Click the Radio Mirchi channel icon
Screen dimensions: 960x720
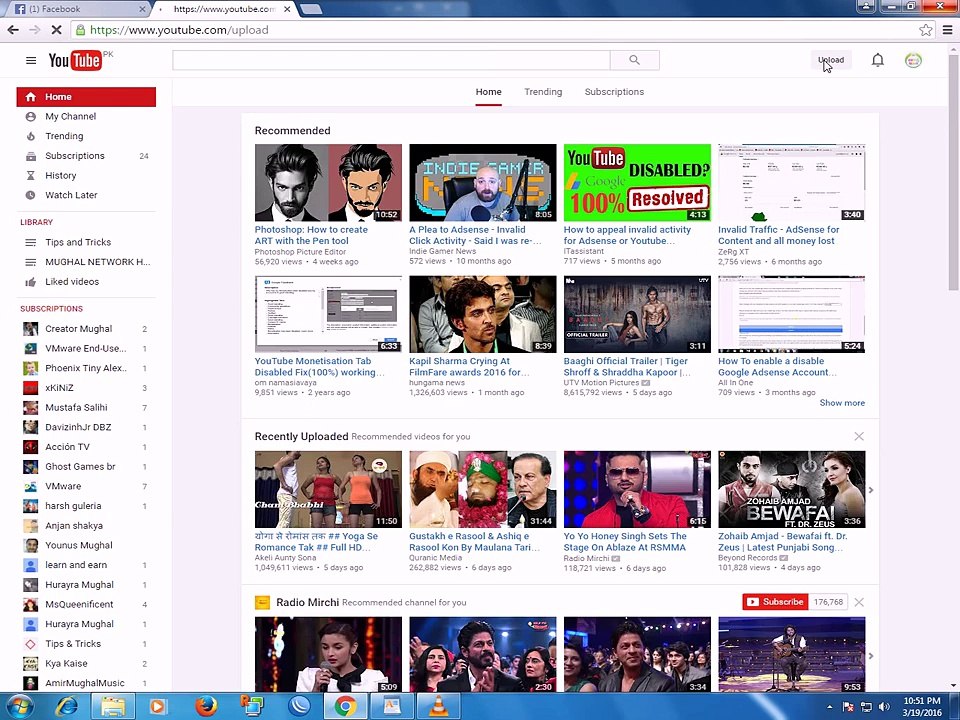pos(262,602)
